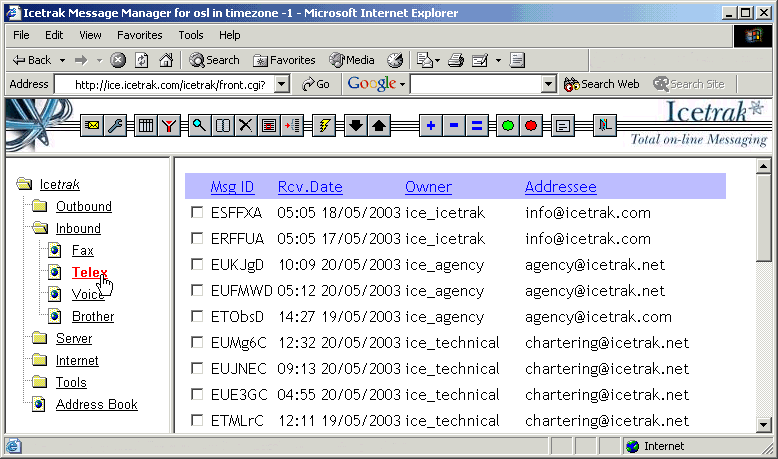The height and width of the screenshot is (459, 778).
Task: Click inside the Google toolbar search field
Action: 476,84
